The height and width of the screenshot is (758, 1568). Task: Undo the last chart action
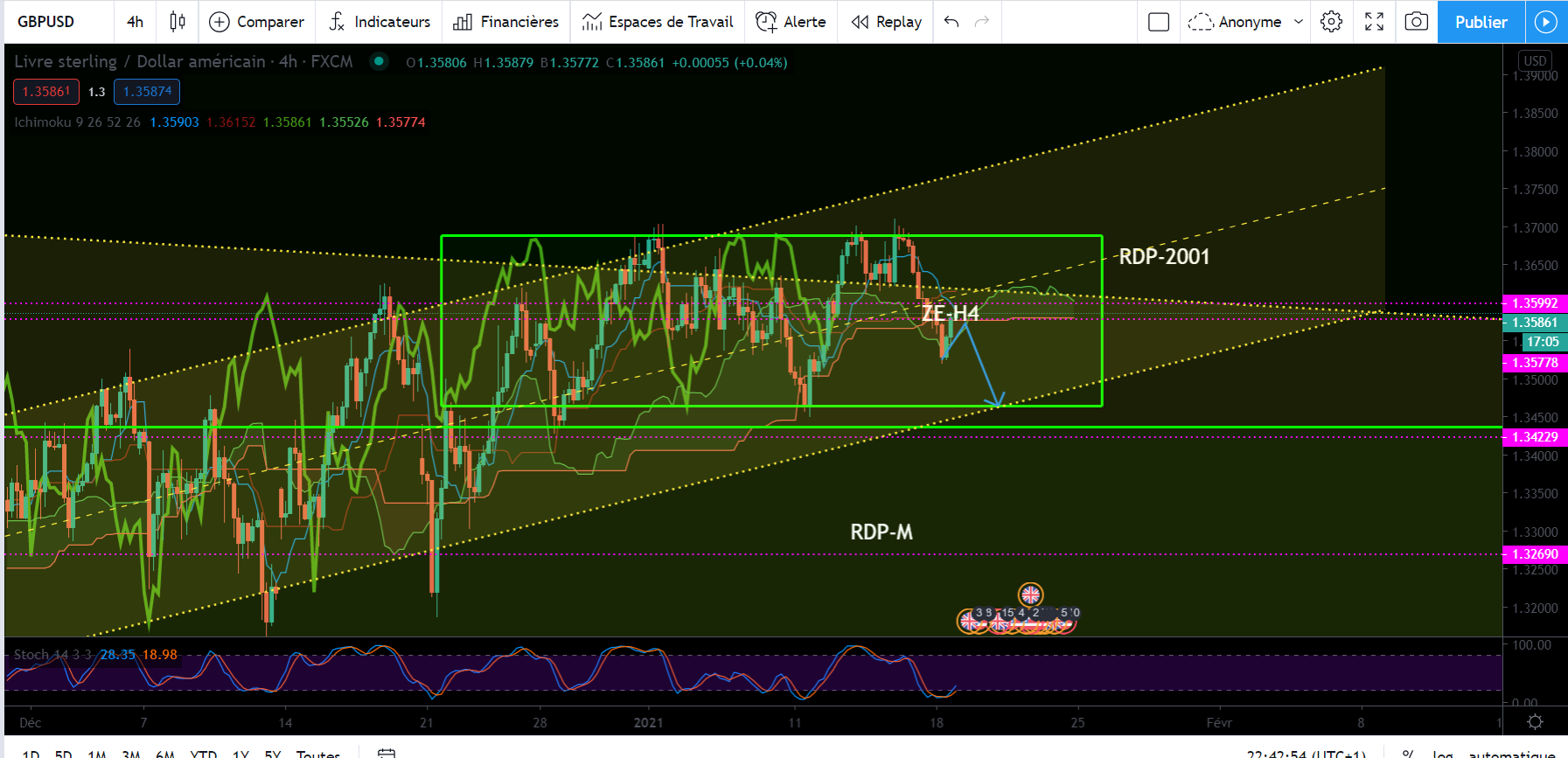coord(951,22)
